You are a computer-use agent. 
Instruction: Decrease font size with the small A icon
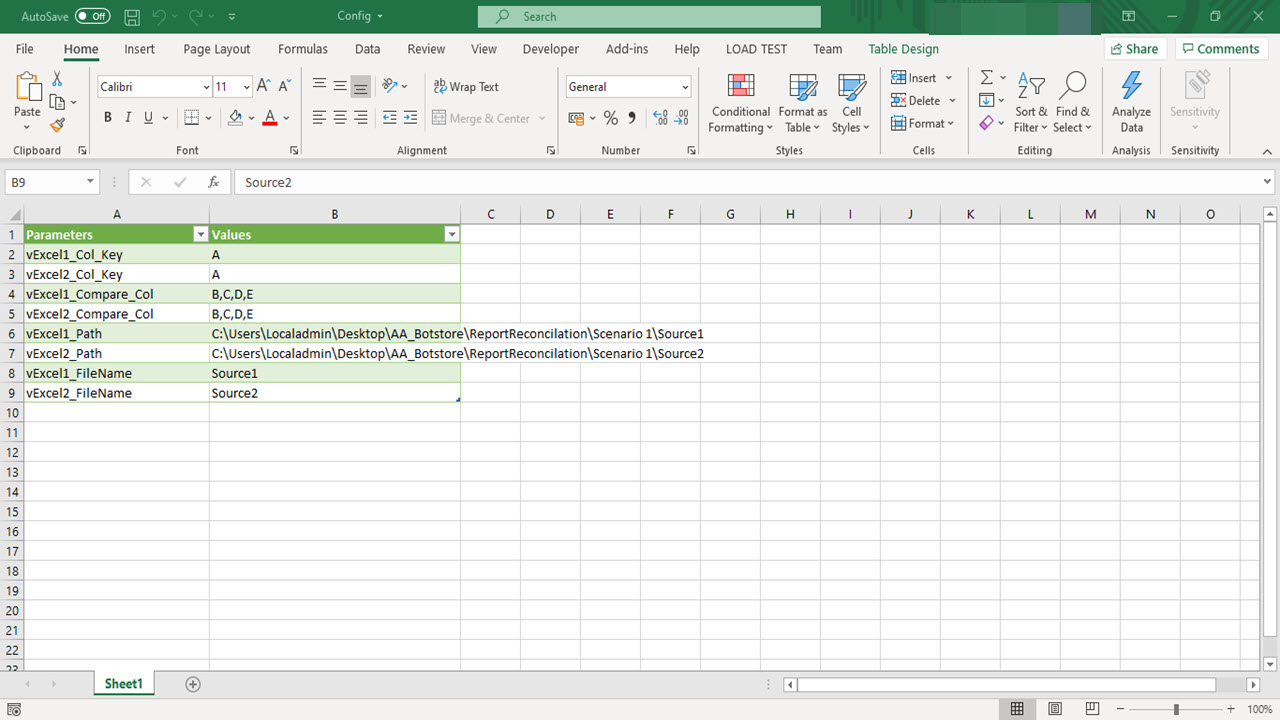coord(284,87)
